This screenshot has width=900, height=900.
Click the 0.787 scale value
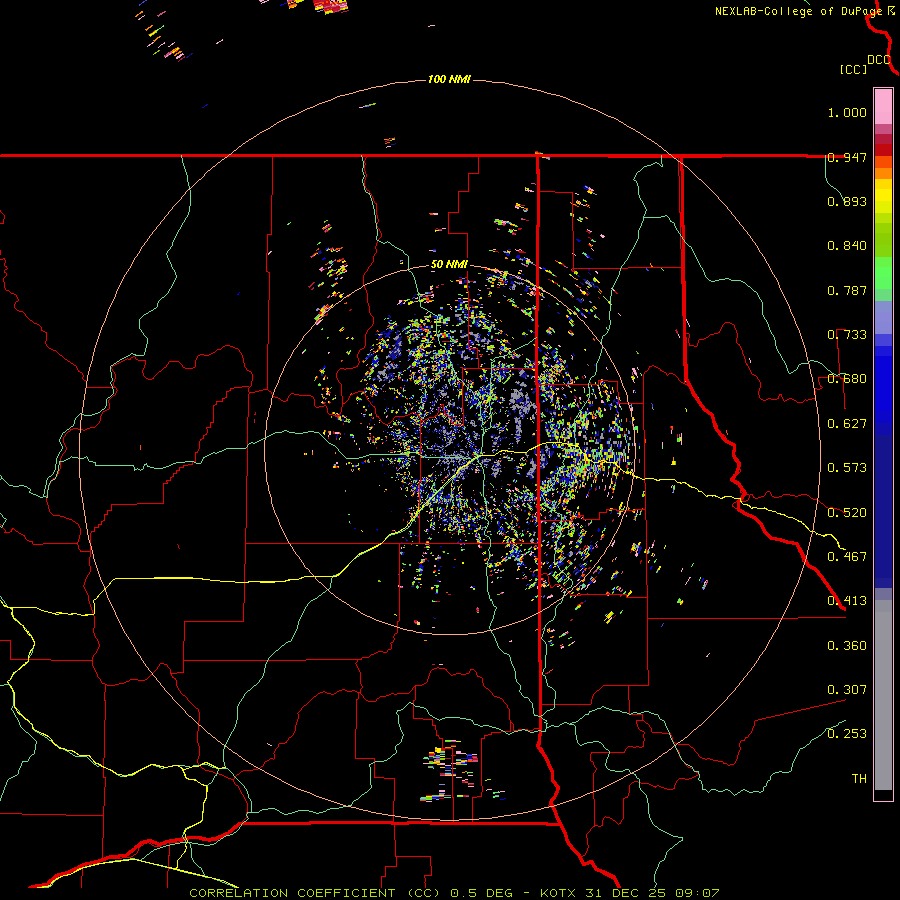tap(847, 290)
